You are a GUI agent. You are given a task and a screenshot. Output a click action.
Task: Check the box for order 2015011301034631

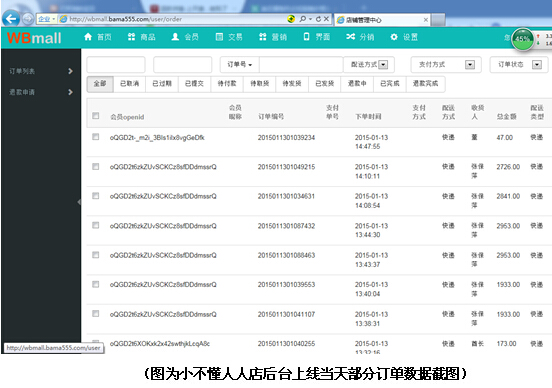(x=95, y=196)
